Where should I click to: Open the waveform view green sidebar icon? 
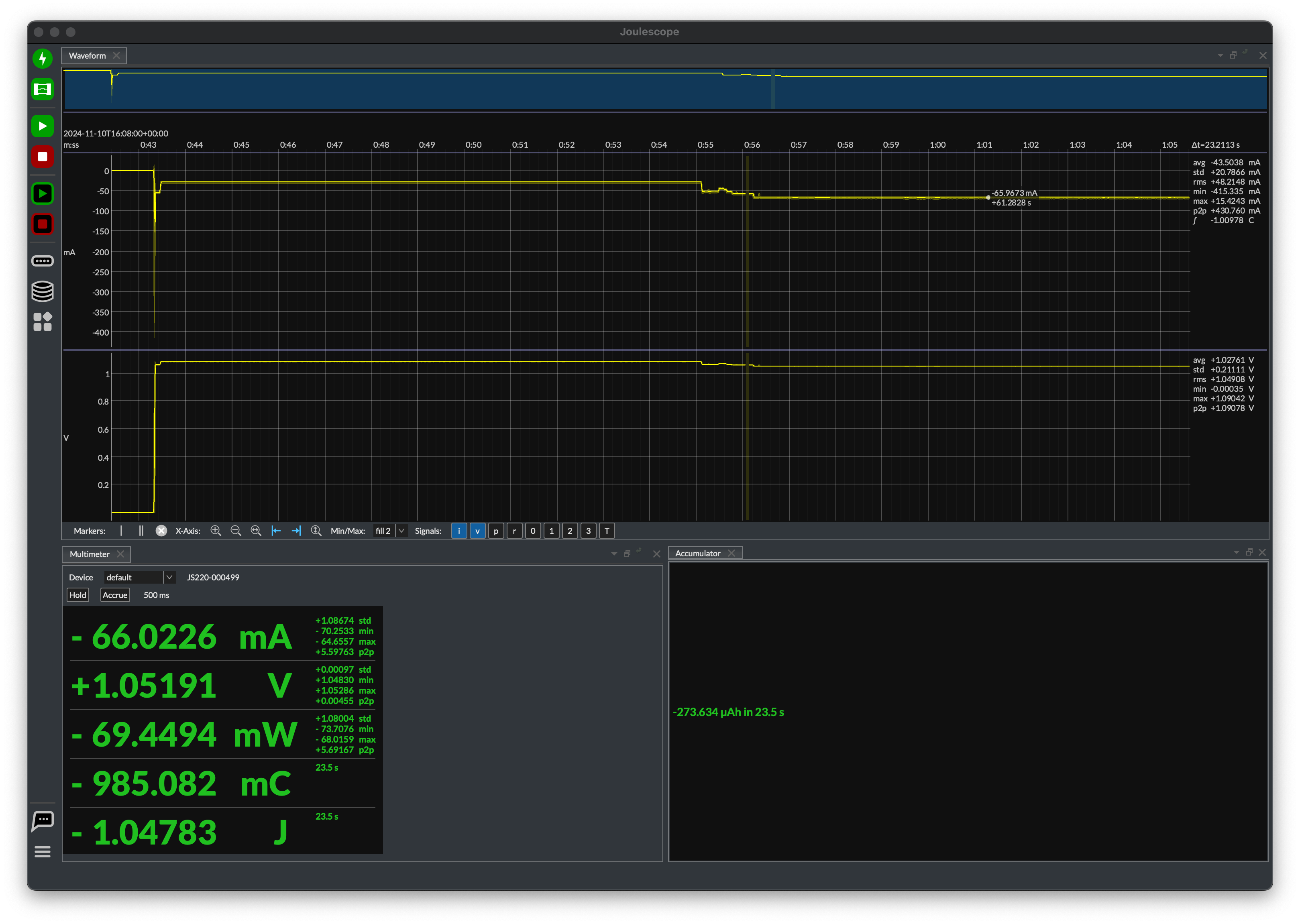[43, 90]
